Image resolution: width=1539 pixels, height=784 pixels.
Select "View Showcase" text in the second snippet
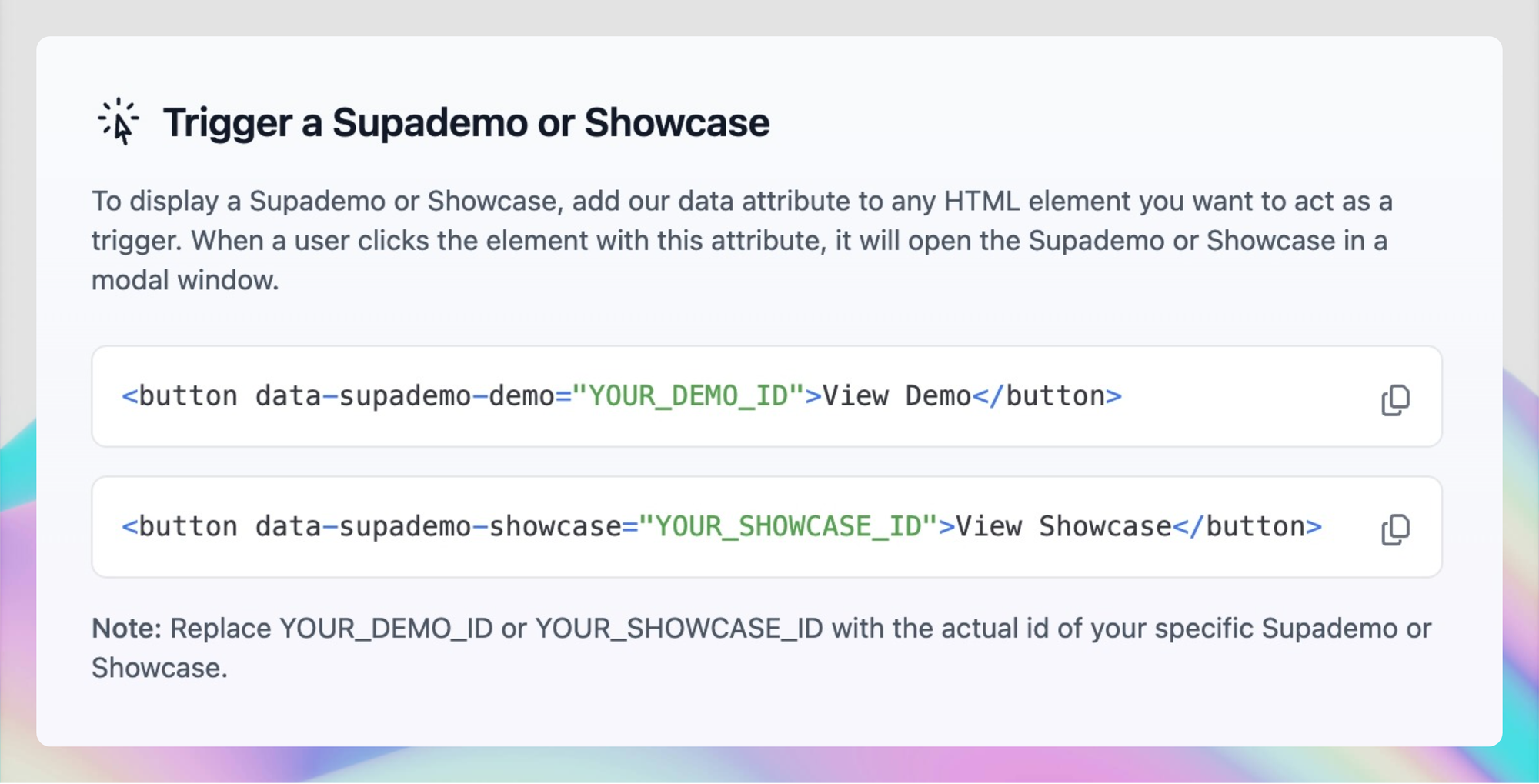tap(1063, 527)
